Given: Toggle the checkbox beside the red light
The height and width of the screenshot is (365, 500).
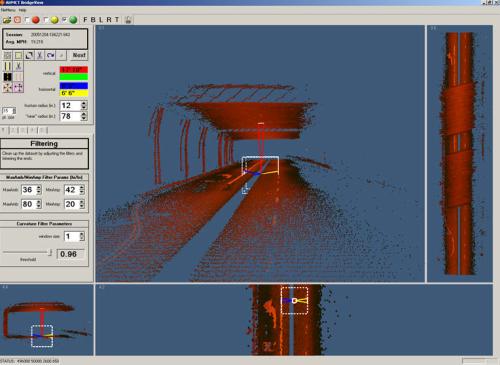Looking at the screenshot, I should pos(27,20).
